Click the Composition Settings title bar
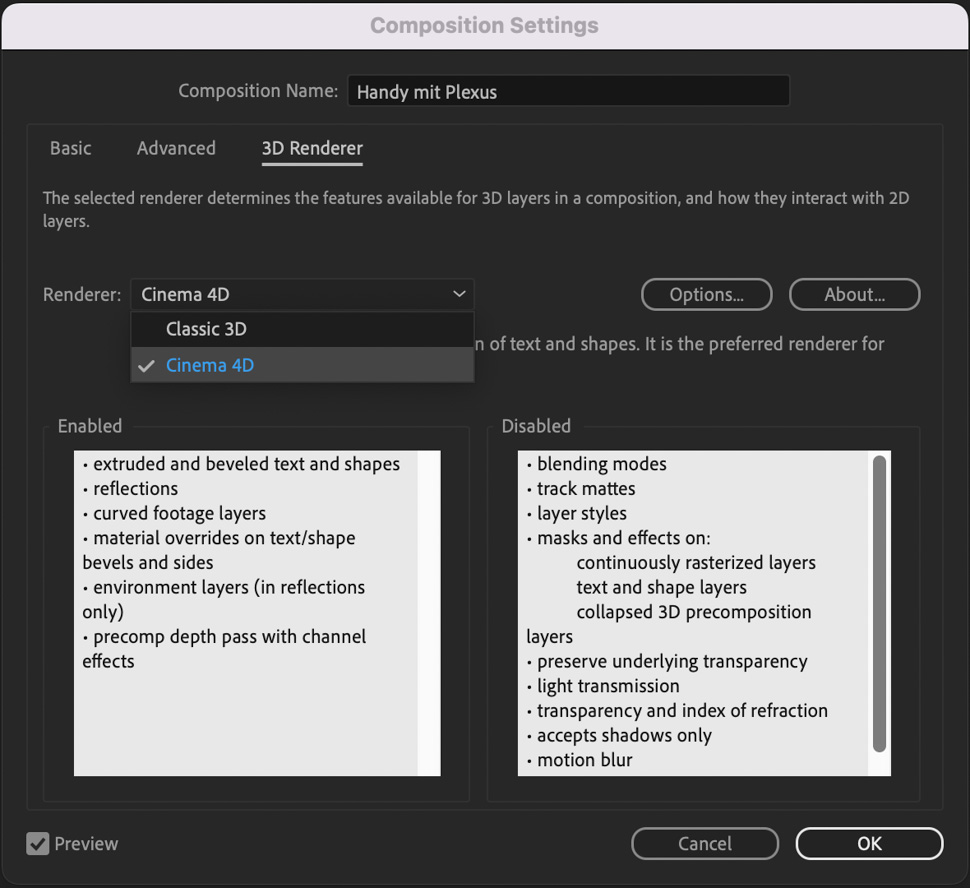Image resolution: width=970 pixels, height=888 pixels. click(x=484, y=25)
